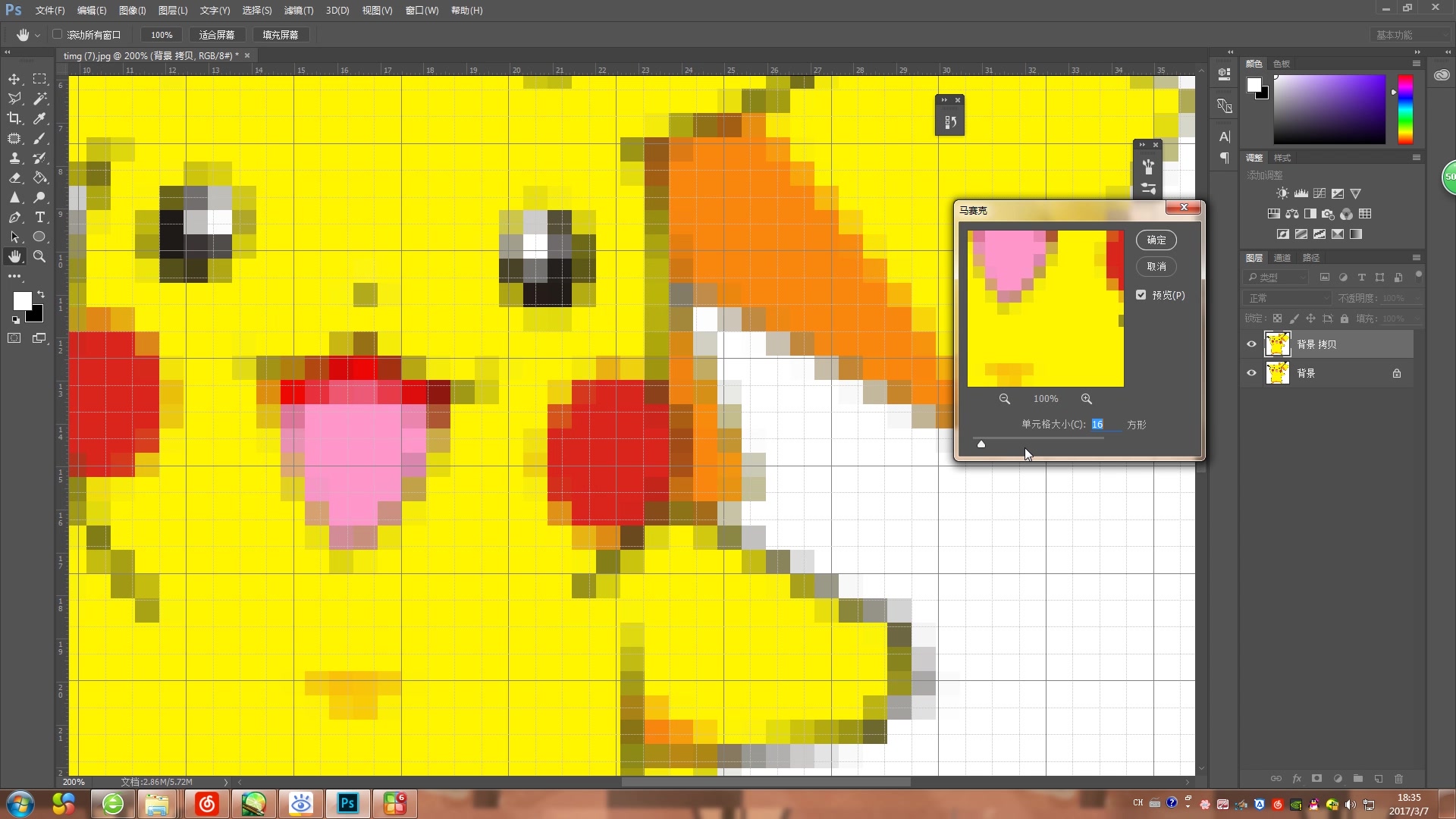Cancel mosaic dialog with 取消
Viewport: 1456px width, 819px height.
(1156, 266)
